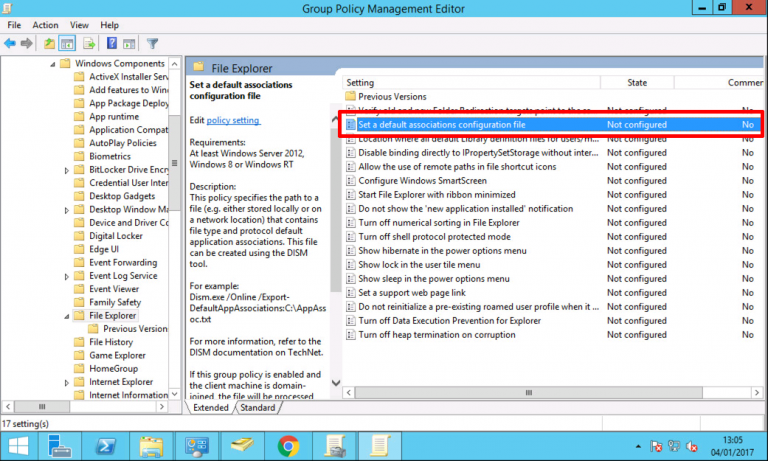Select the Family Safety tree folder
This screenshot has height=461, width=768.
pos(107,302)
